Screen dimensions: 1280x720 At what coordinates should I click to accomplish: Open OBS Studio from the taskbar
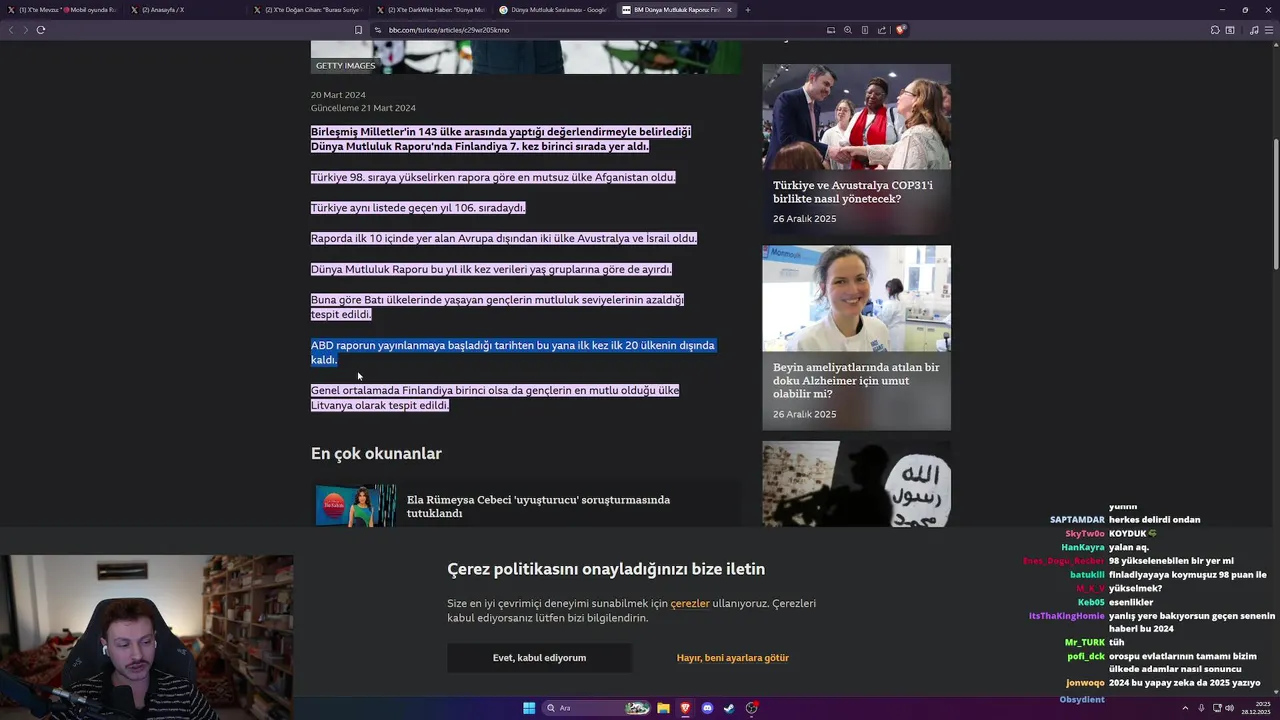click(752, 708)
